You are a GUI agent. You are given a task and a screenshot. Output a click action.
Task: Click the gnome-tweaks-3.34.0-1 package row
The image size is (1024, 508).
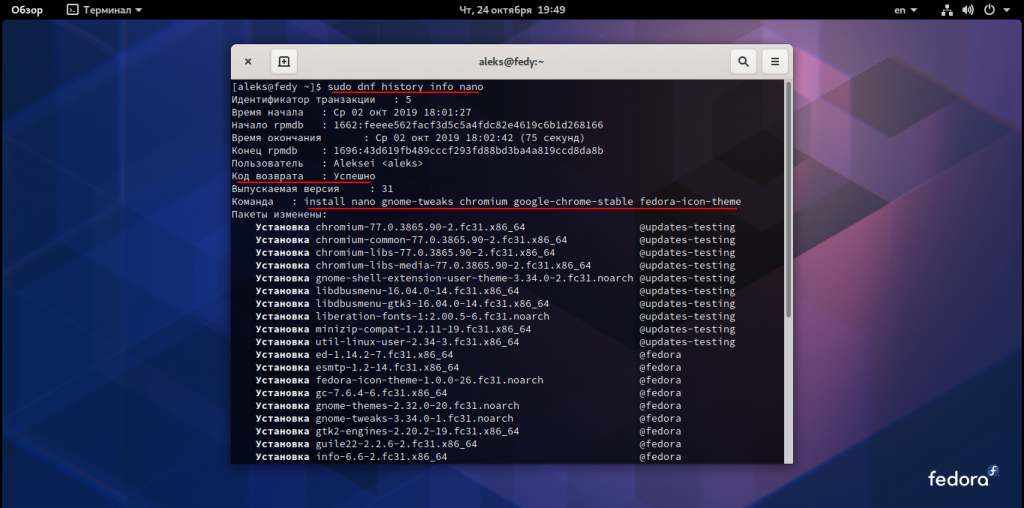pyautogui.click(x=468, y=418)
